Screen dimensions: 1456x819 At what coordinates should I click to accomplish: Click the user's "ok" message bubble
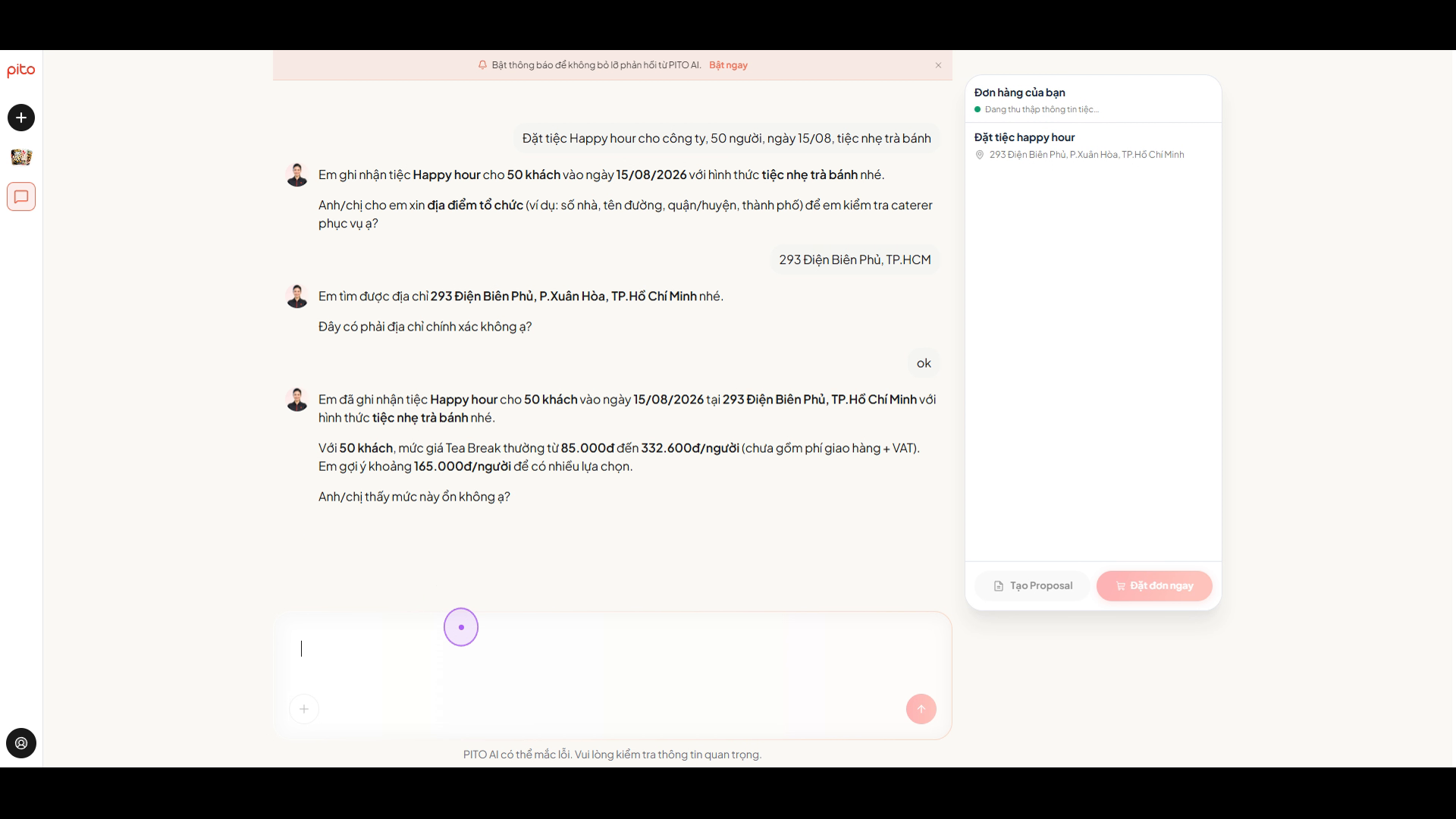click(924, 363)
